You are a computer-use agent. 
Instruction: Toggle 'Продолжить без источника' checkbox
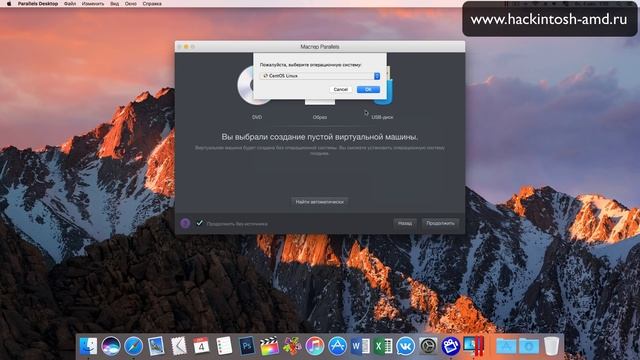199,223
